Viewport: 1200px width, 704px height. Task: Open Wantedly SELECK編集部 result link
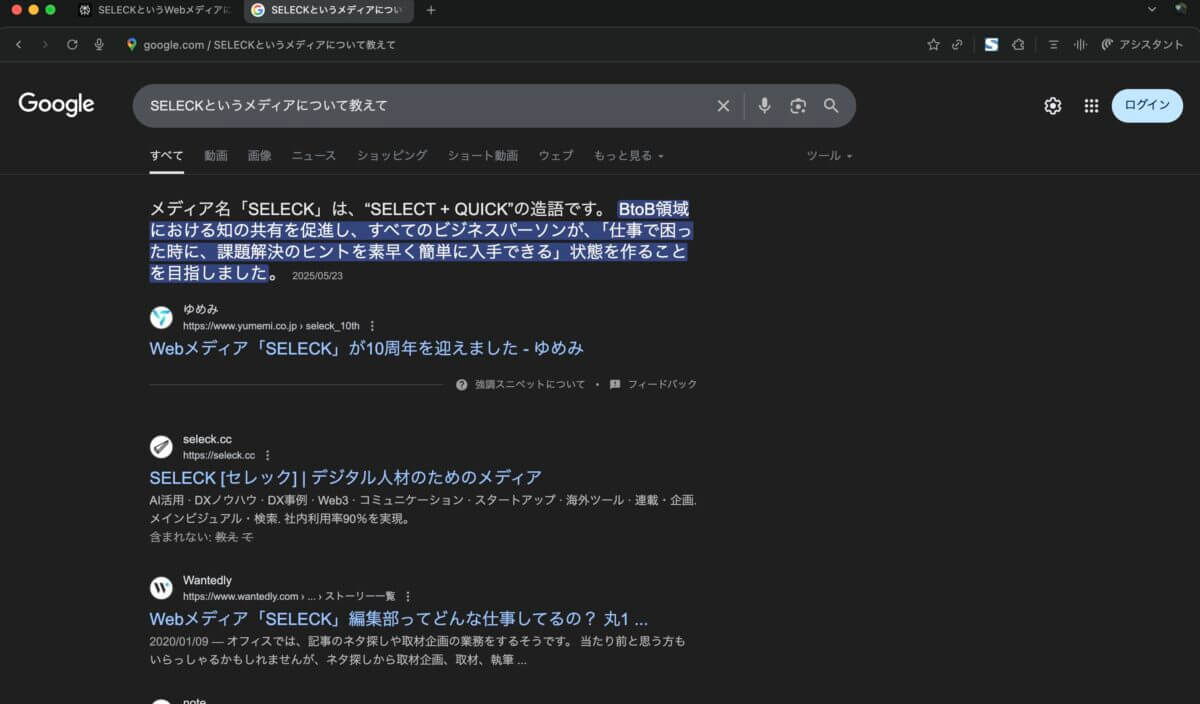[398, 618]
